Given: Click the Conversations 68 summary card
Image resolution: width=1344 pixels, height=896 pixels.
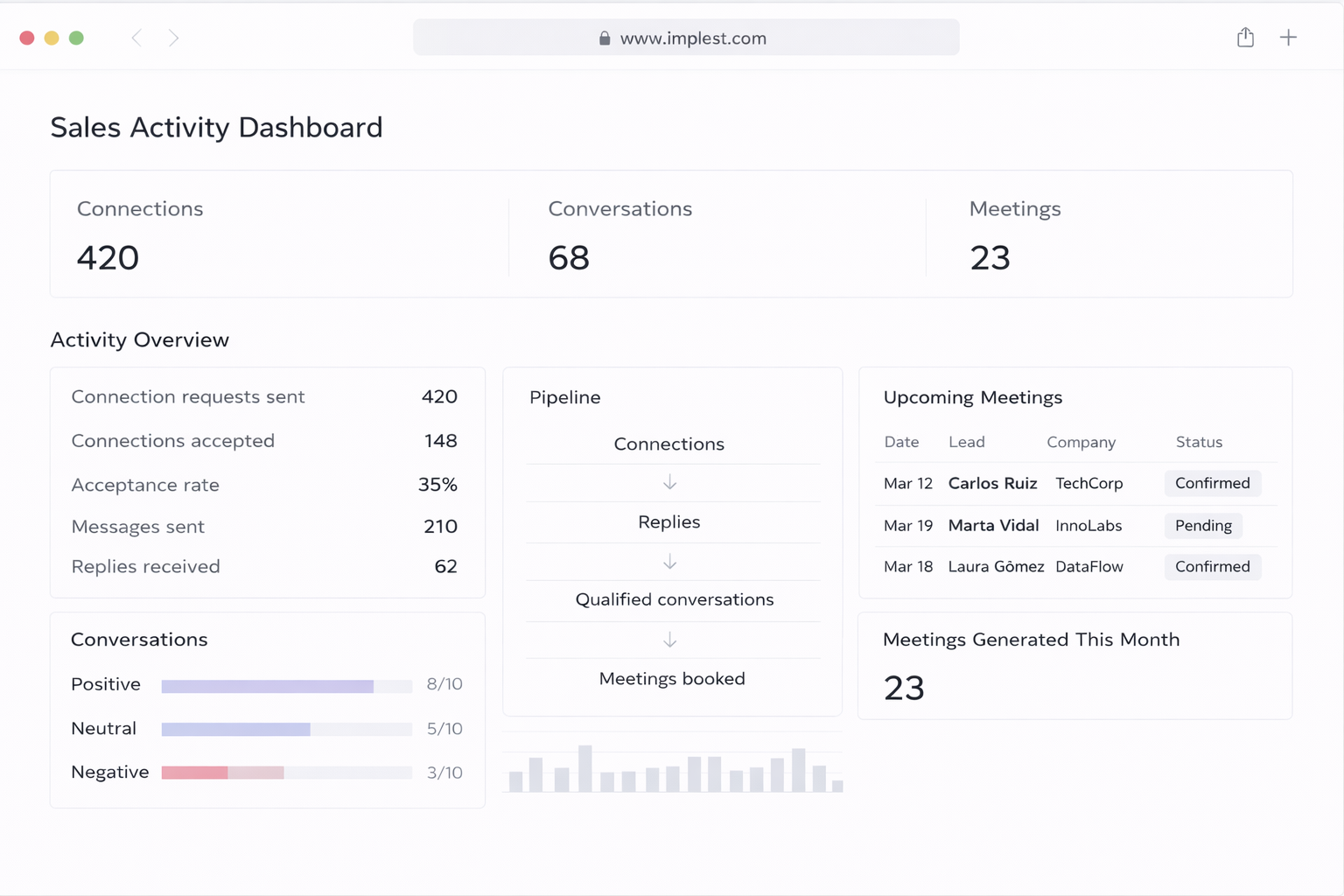Looking at the screenshot, I should click(x=716, y=234).
